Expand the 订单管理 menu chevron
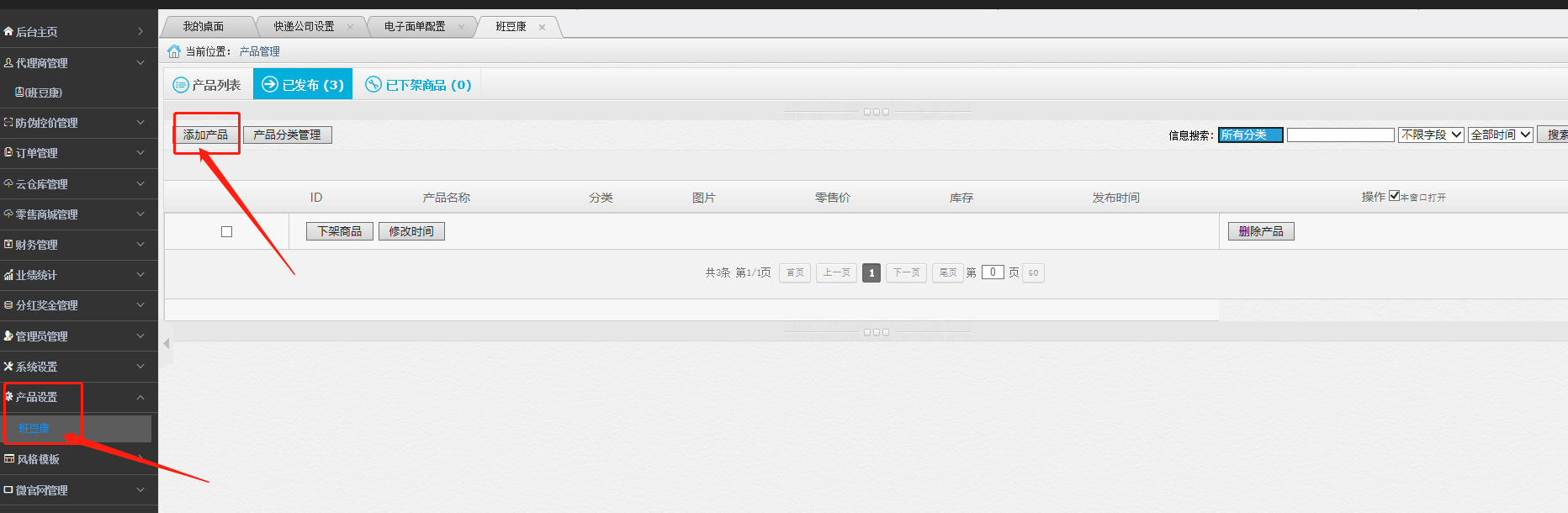 coord(140,153)
